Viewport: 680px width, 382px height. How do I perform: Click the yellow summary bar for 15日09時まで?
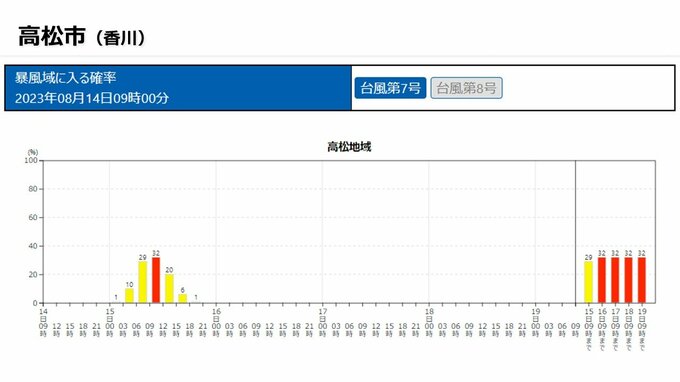click(x=588, y=282)
